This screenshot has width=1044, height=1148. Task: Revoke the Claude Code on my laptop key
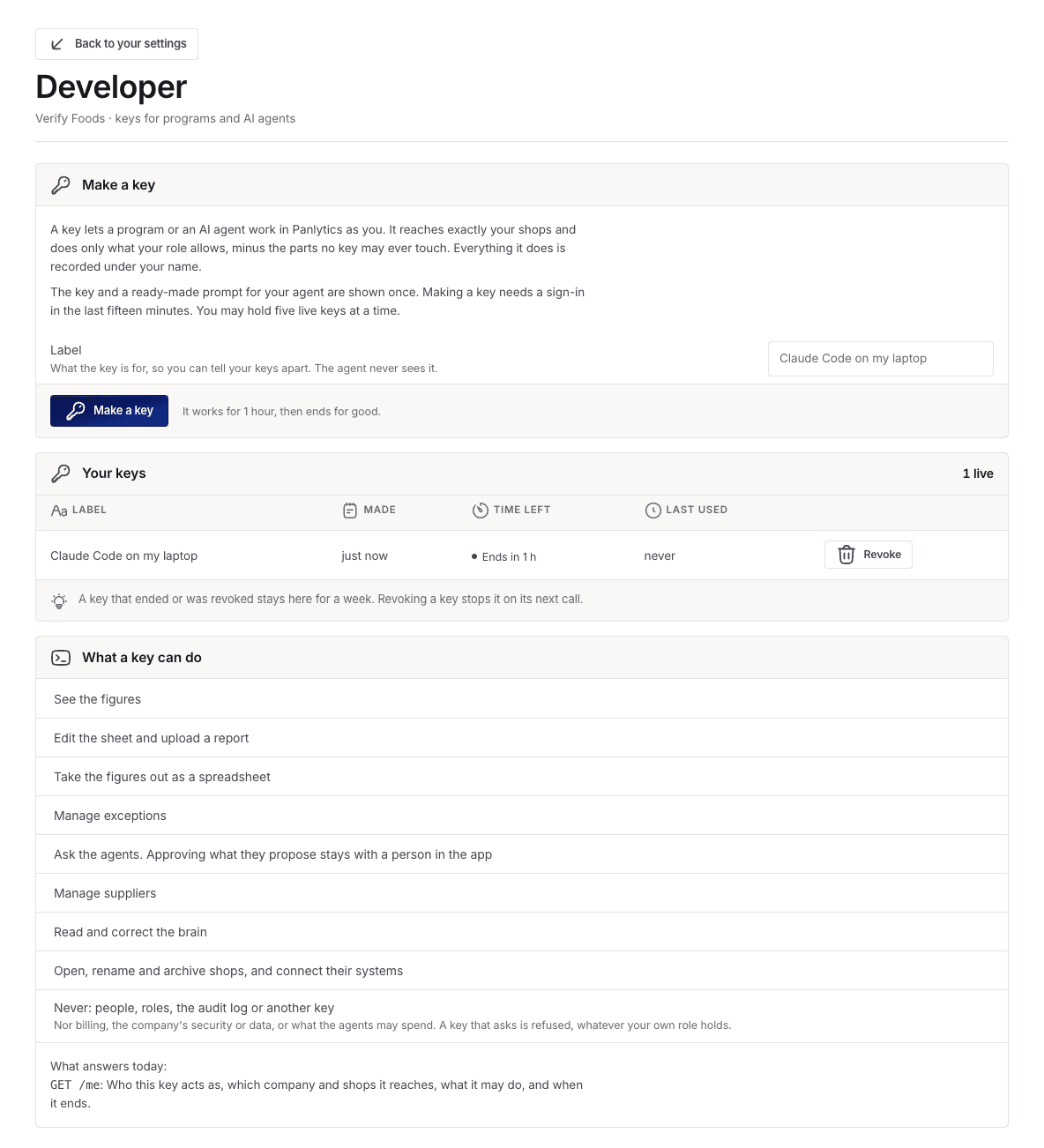coord(869,555)
